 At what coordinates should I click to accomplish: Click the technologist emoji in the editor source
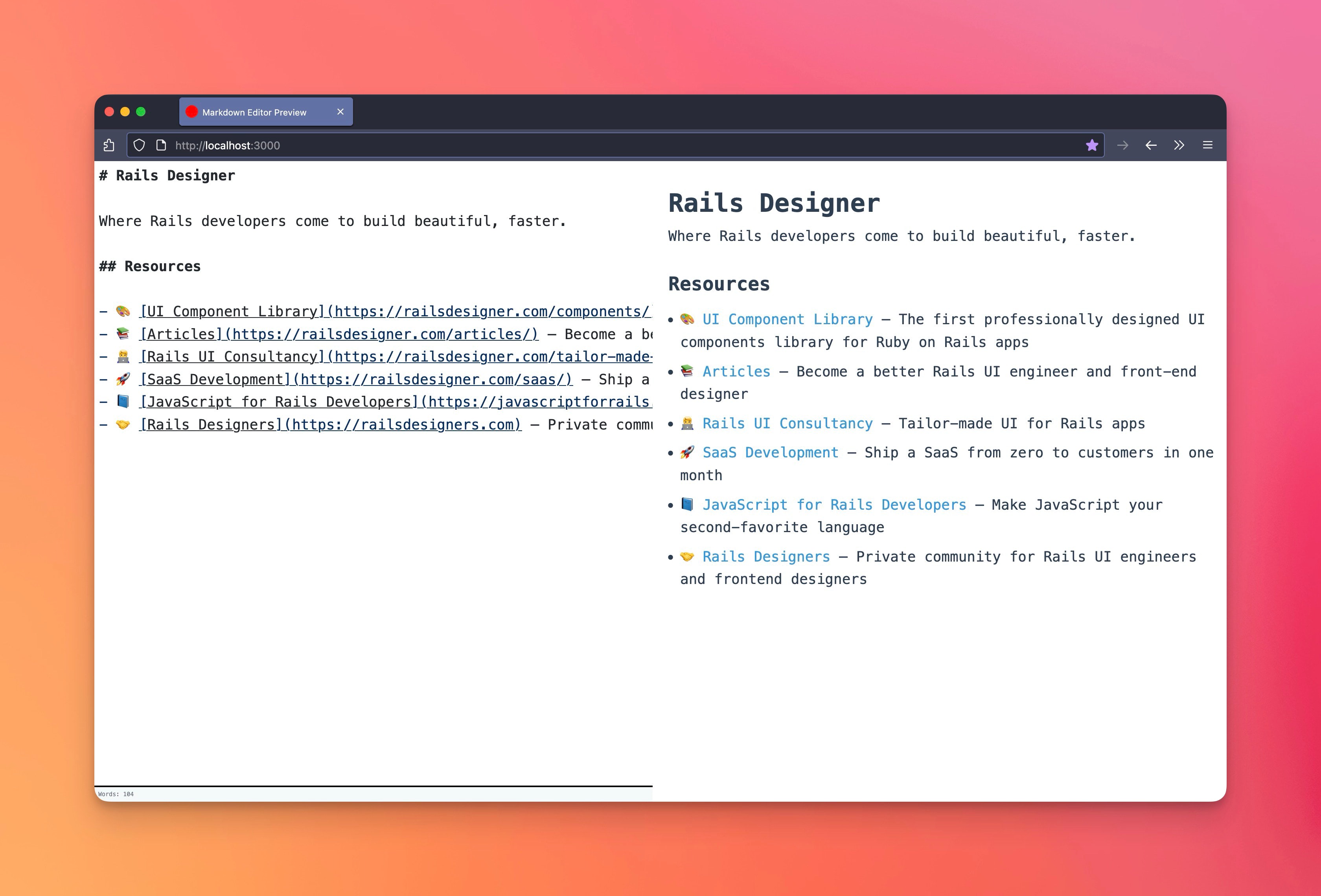point(123,357)
